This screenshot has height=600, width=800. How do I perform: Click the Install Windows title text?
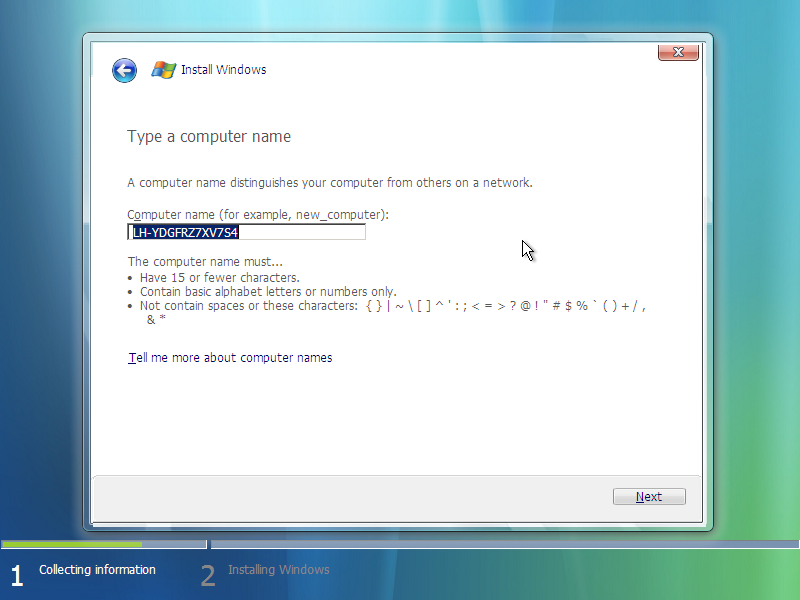tap(222, 70)
